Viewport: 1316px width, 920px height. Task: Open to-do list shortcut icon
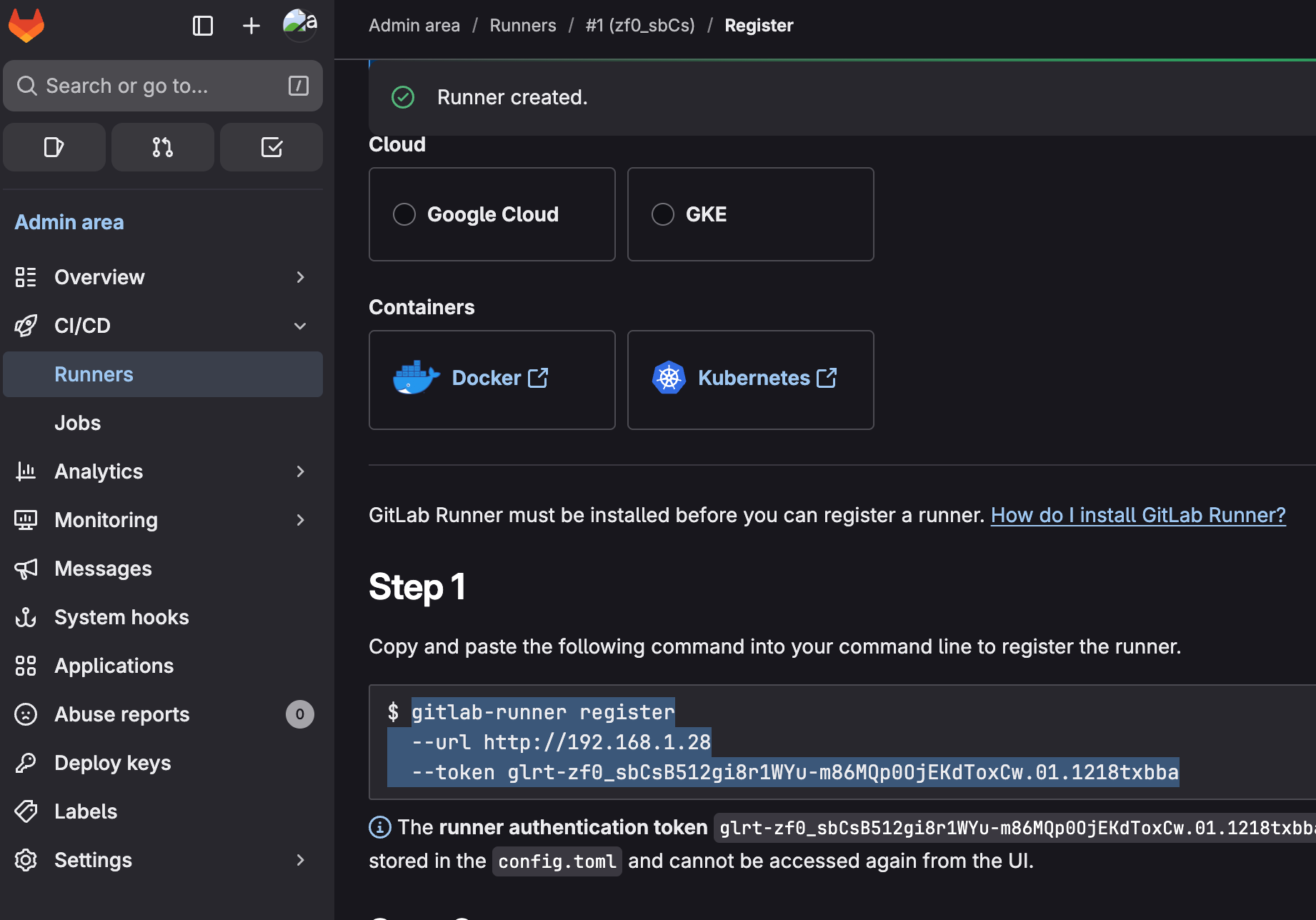pyautogui.click(x=271, y=147)
